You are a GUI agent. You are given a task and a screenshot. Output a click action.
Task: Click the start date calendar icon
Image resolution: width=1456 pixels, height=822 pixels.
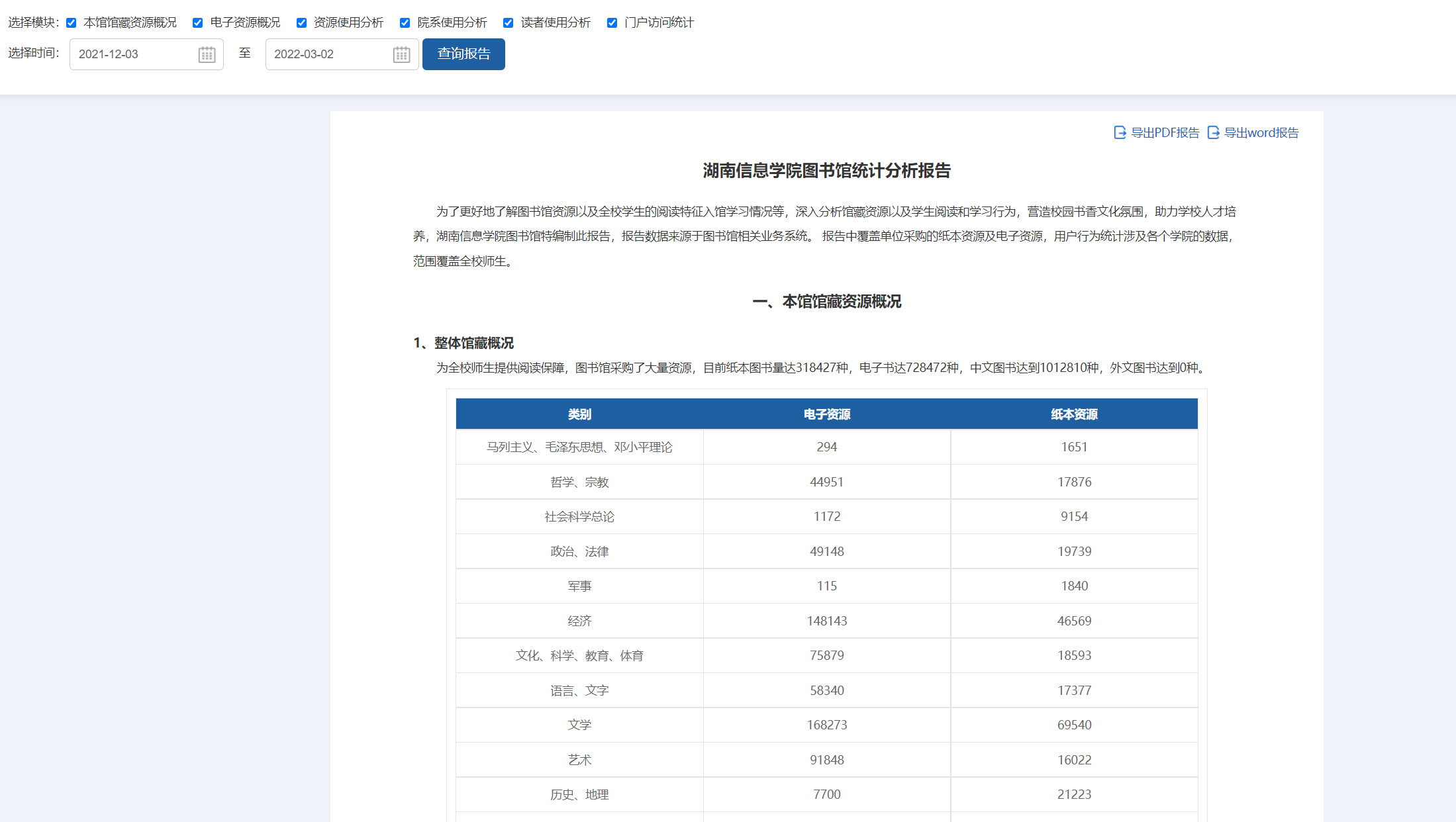point(207,54)
